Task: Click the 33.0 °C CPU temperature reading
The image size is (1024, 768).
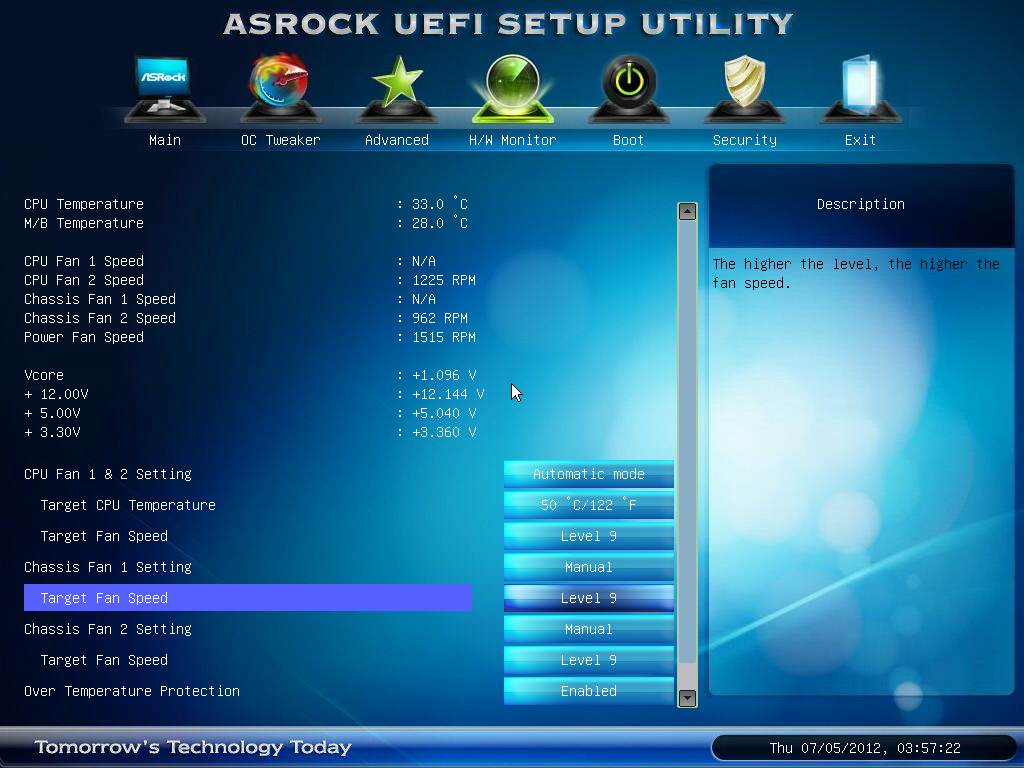Action: tap(440, 204)
